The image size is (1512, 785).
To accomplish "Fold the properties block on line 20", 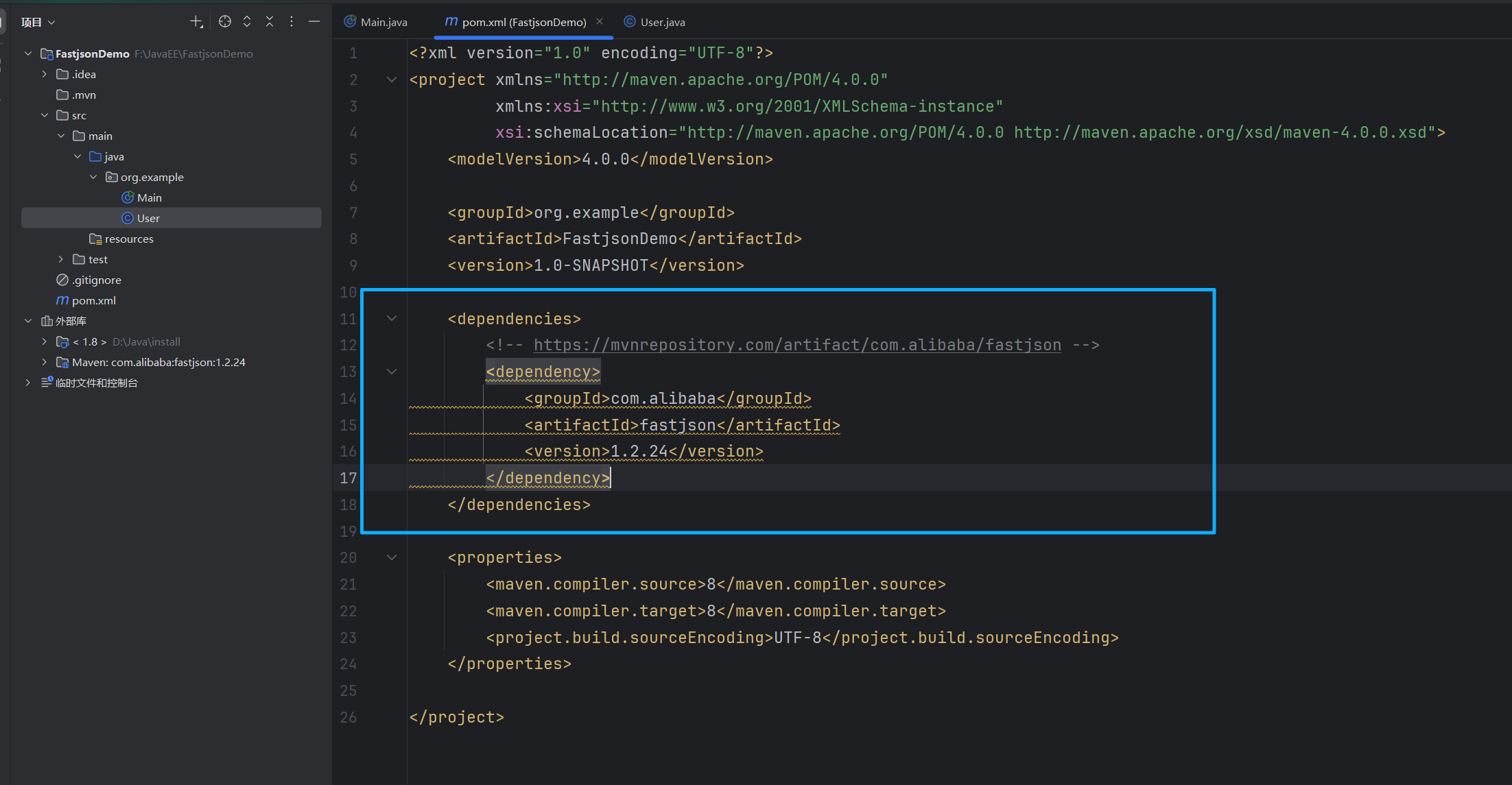I will (x=392, y=557).
